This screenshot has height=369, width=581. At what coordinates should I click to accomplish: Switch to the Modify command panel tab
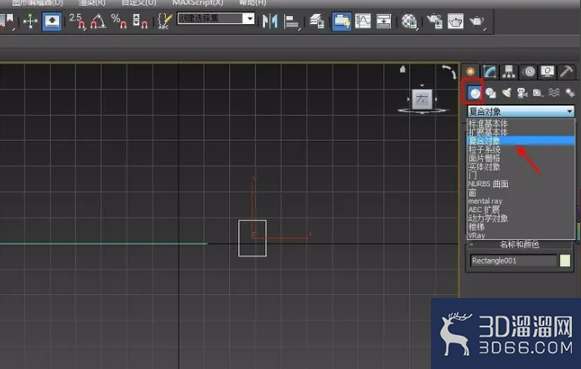(x=489, y=72)
